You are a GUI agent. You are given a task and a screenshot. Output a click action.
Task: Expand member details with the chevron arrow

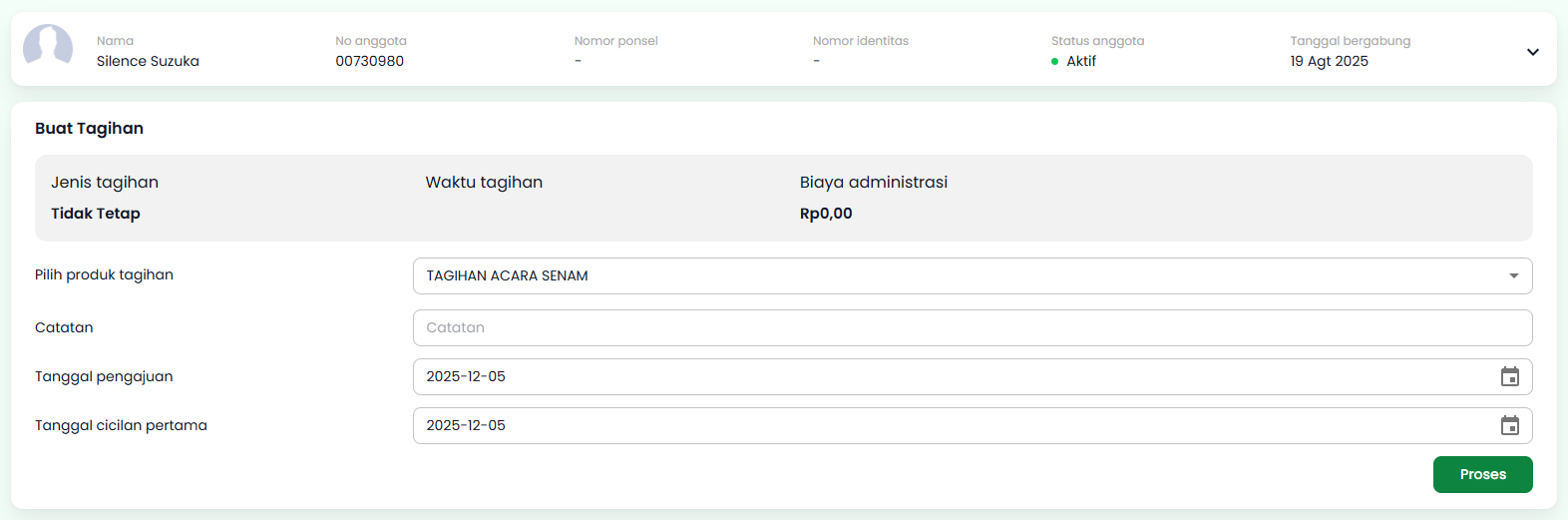pos(1532,52)
